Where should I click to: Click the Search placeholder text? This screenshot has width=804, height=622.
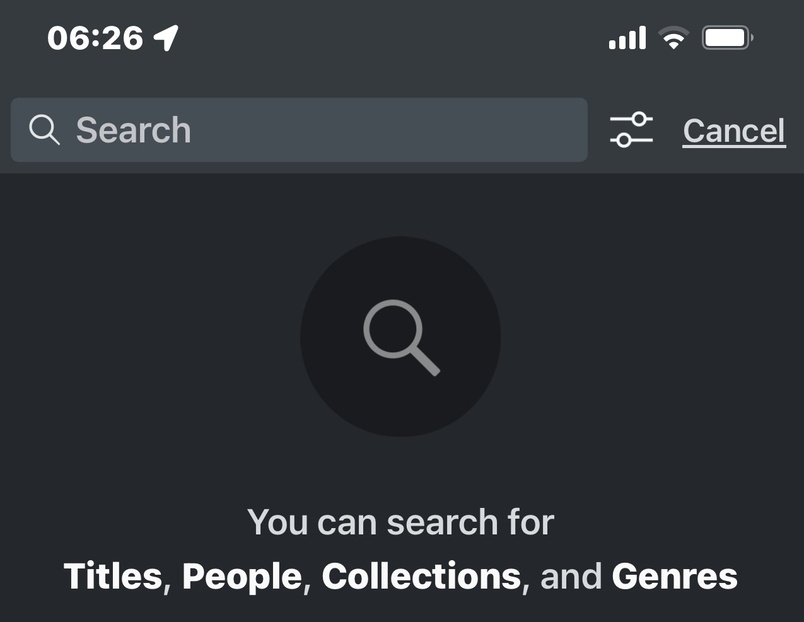[x=133, y=130]
